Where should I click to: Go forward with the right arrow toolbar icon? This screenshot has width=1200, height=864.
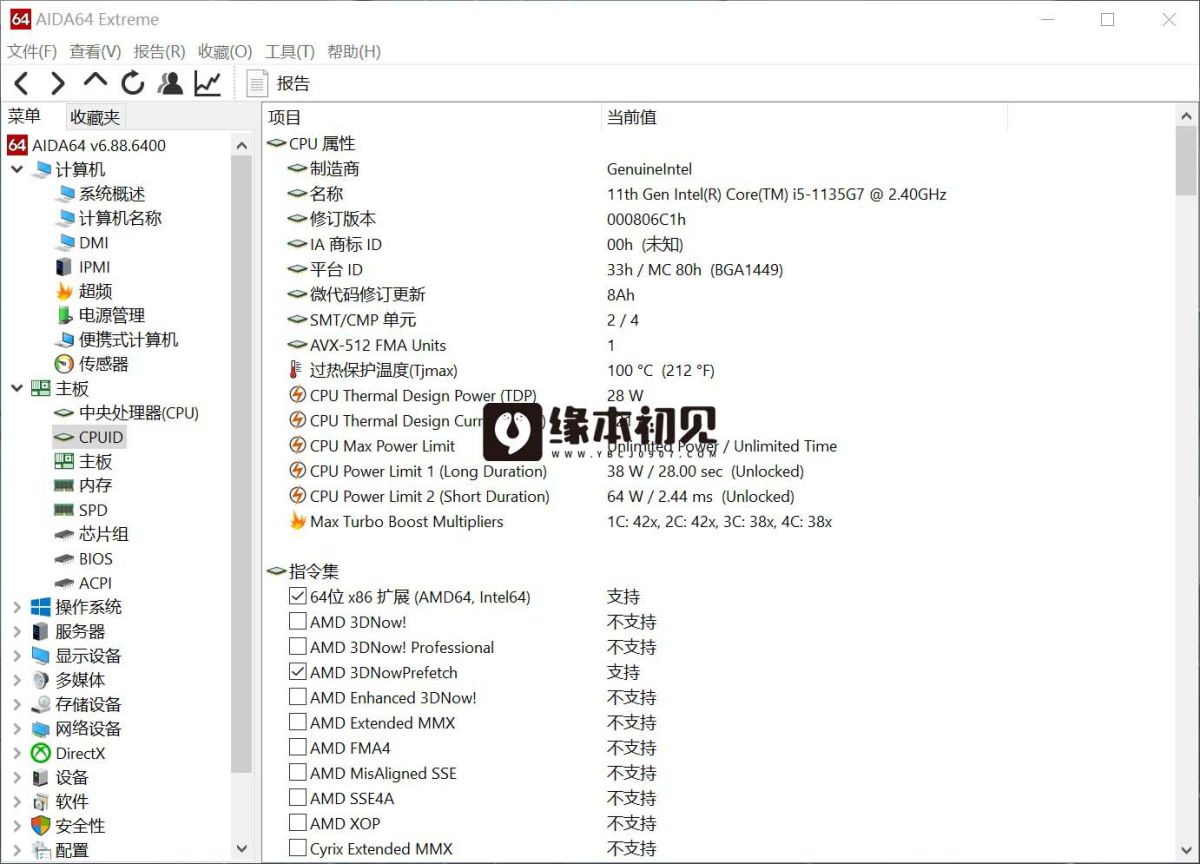[58, 83]
